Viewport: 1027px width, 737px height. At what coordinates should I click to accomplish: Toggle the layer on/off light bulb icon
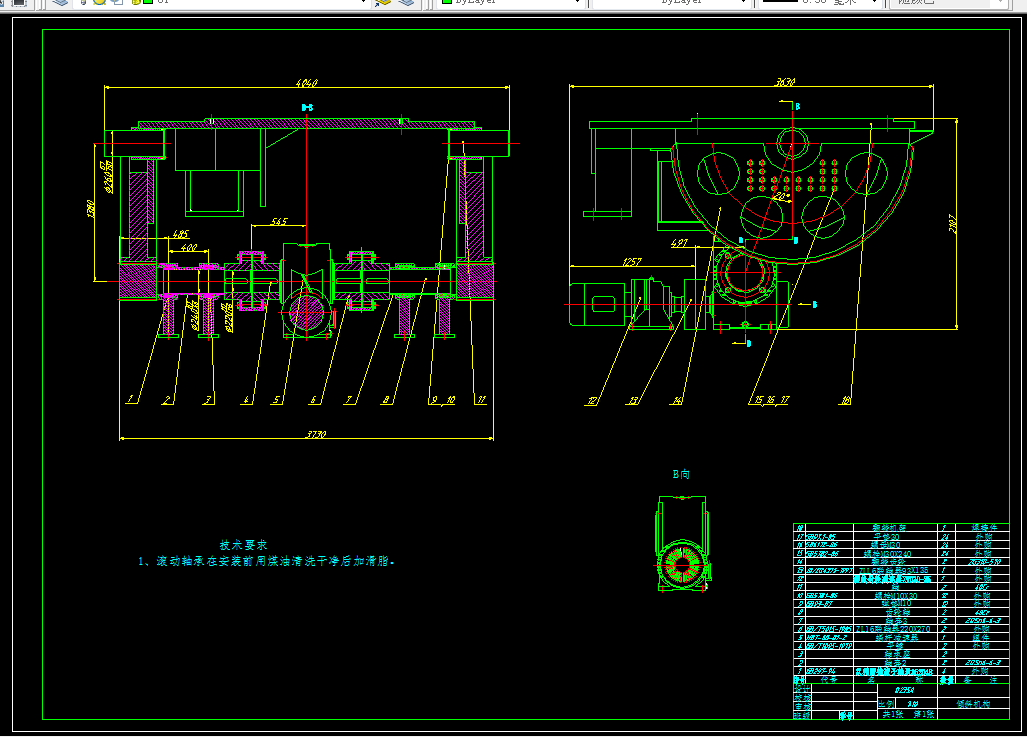pos(84,2)
